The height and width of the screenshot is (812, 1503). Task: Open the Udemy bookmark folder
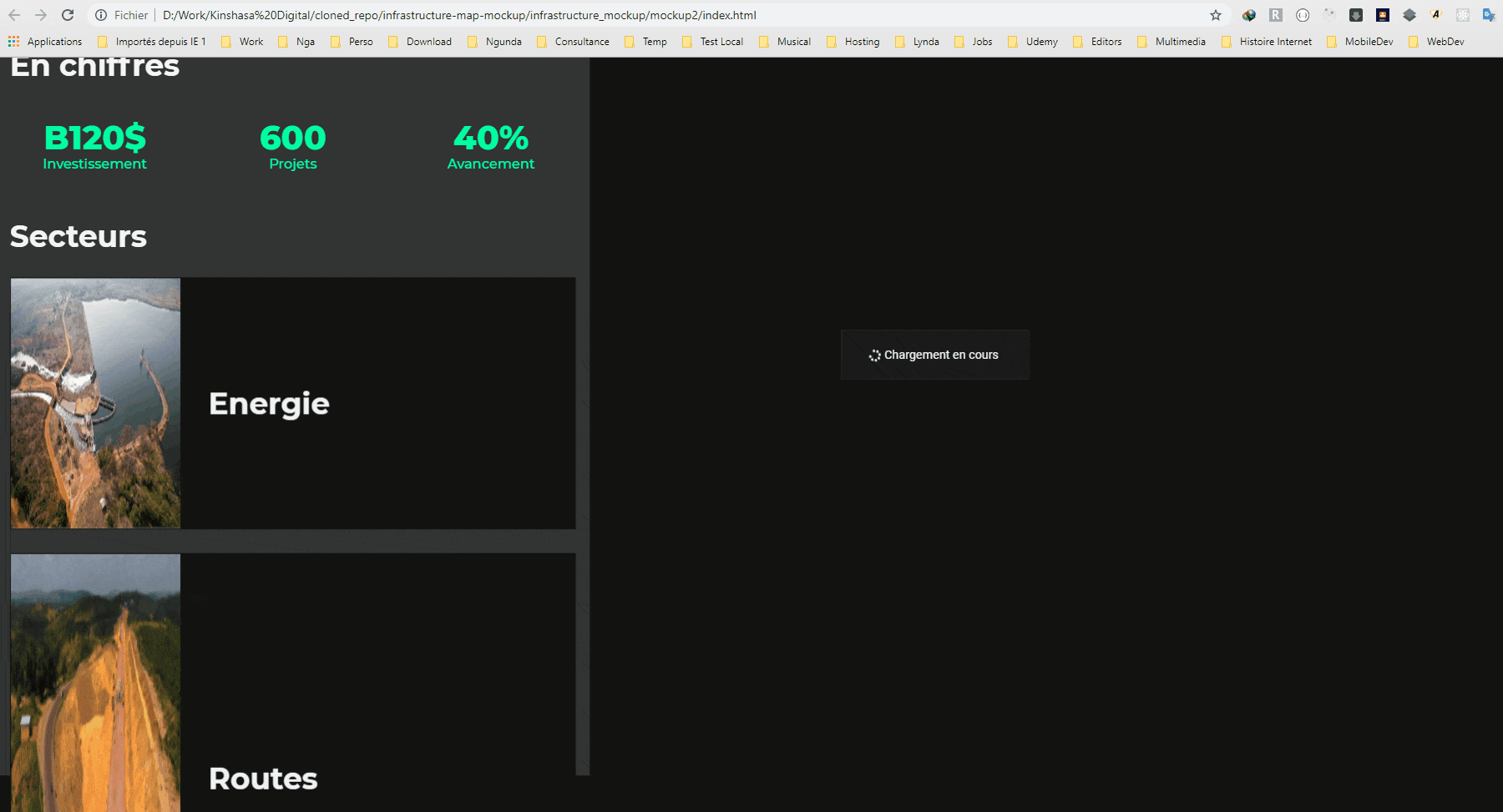(1033, 42)
